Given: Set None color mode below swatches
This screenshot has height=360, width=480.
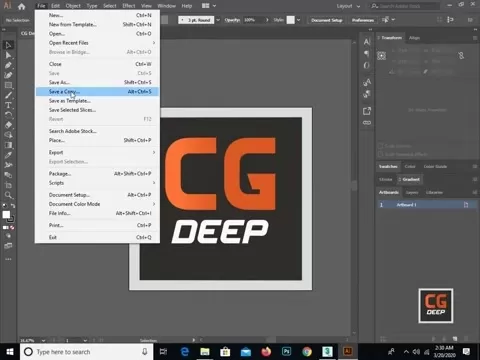Looking at the screenshot, I should click(x=12, y=228).
